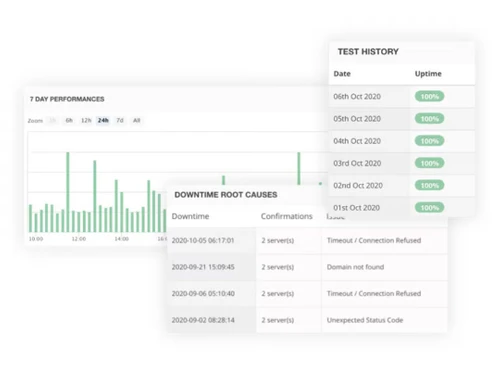The width and height of the screenshot is (500, 375).
Task: Click Timeout issue in the 2020-10-05 row
Action: tap(374, 240)
